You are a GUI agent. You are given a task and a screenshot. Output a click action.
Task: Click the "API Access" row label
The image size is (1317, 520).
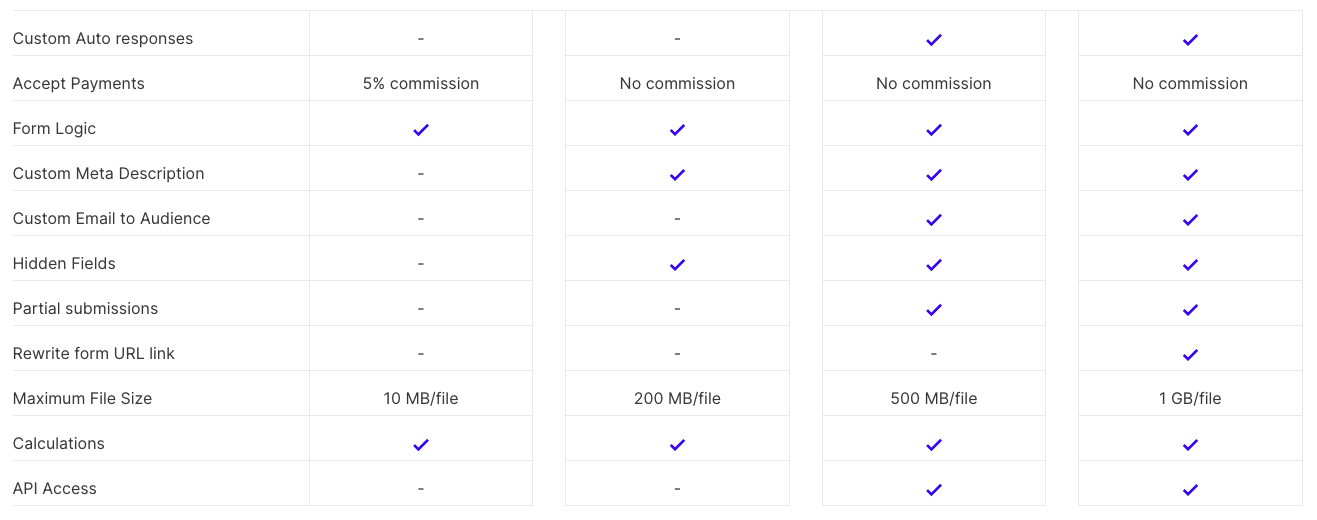click(x=55, y=488)
